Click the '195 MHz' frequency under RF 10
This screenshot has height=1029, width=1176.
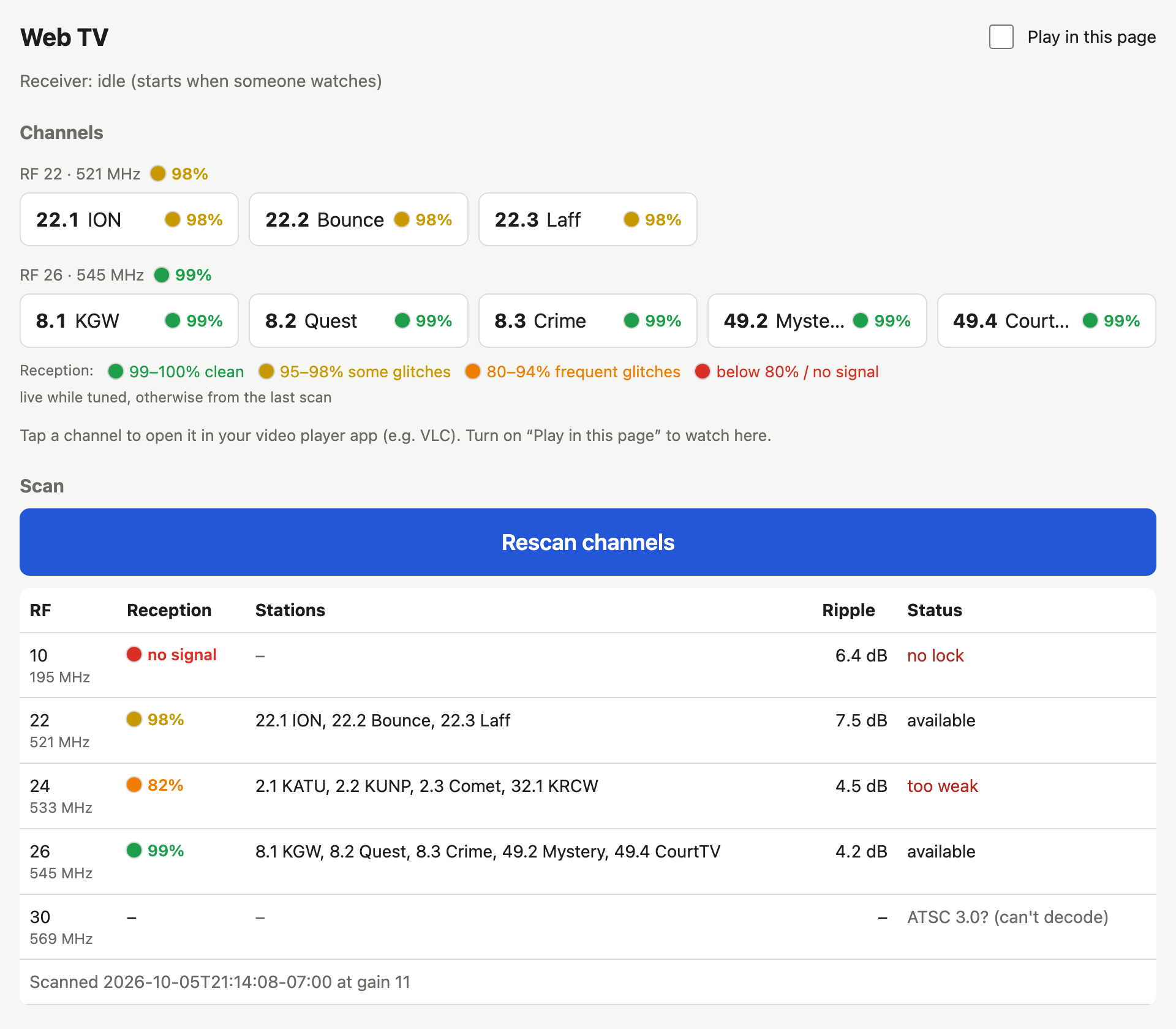coord(60,677)
